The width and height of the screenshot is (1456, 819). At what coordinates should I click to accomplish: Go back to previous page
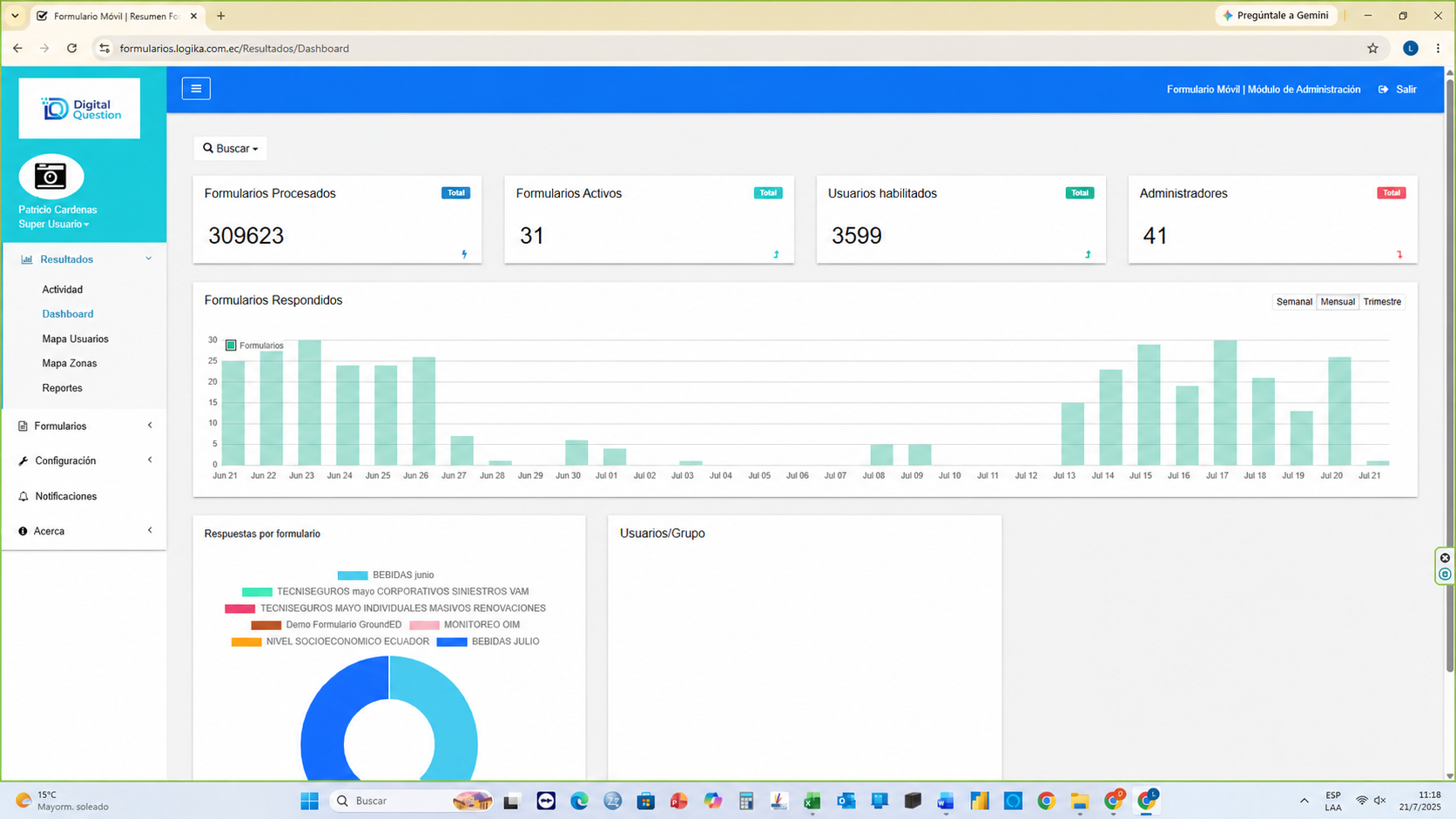click(x=17, y=49)
